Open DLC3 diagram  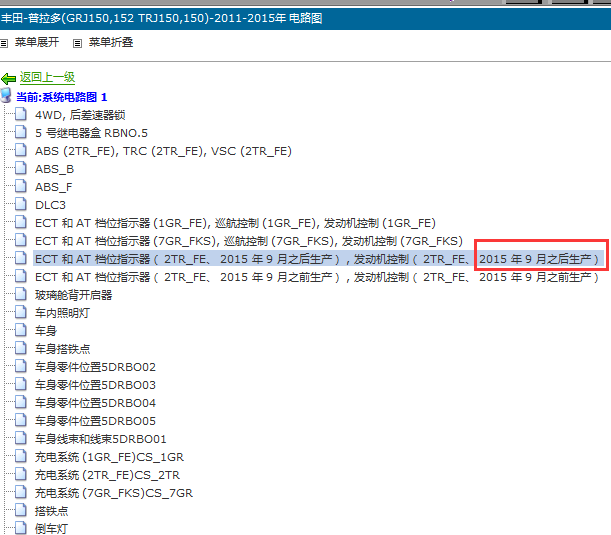(x=50, y=205)
